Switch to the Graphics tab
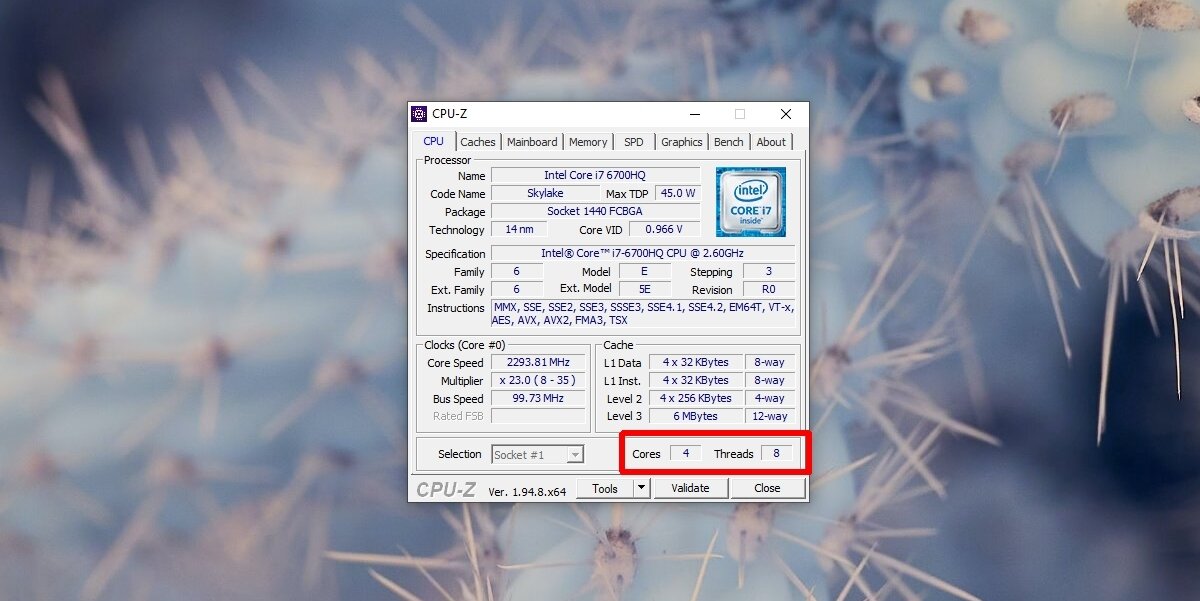 pyautogui.click(x=681, y=142)
